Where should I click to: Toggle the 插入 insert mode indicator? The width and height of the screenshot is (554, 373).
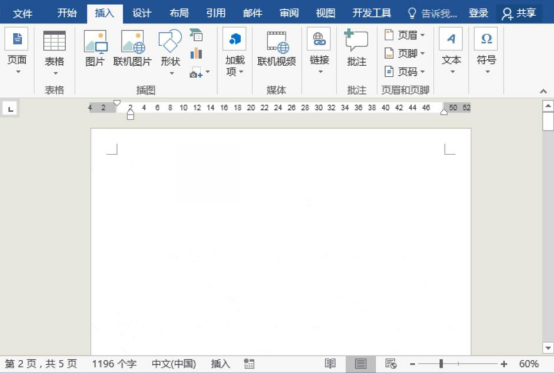[220, 363]
